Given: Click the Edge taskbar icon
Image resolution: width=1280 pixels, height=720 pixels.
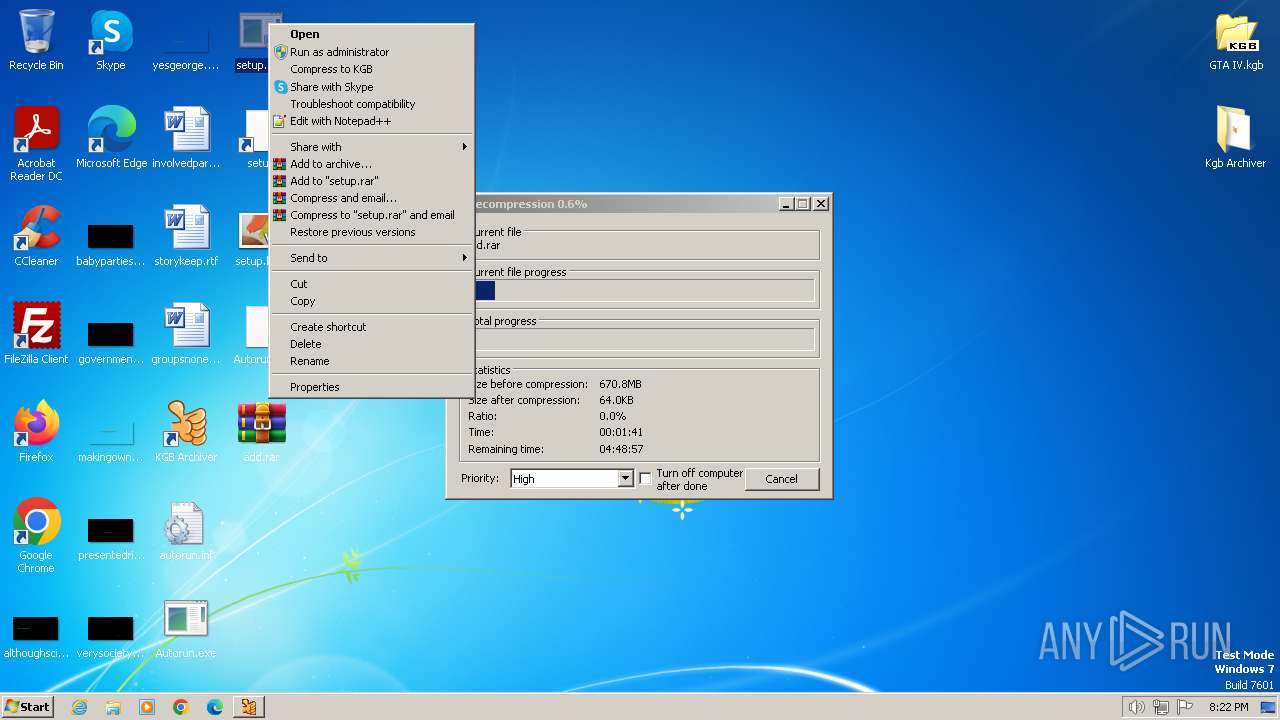Looking at the screenshot, I should click(x=215, y=707).
